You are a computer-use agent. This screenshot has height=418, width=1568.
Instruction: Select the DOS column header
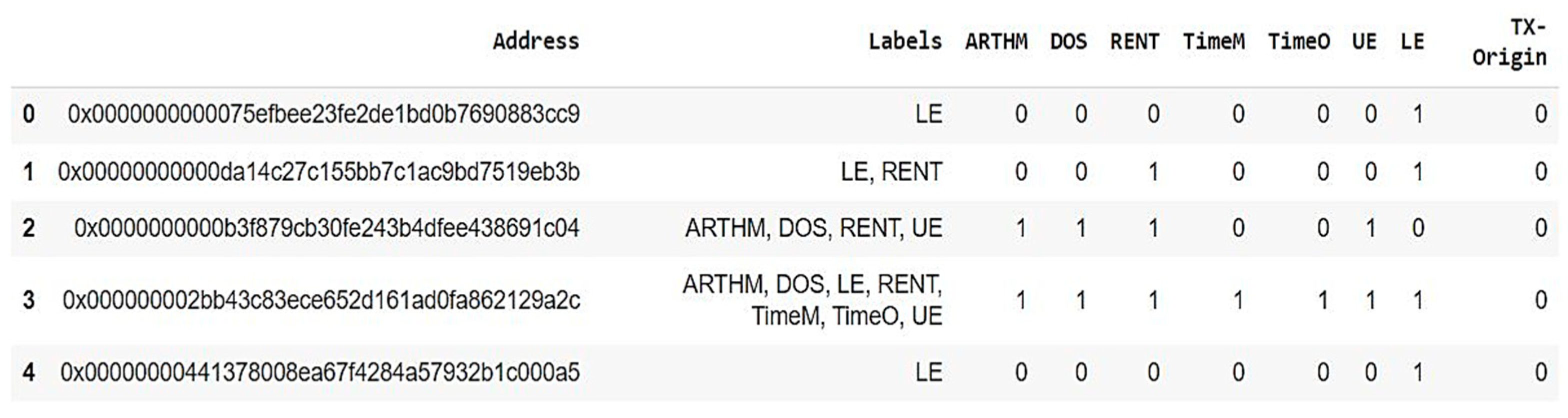click(x=1068, y=42)
